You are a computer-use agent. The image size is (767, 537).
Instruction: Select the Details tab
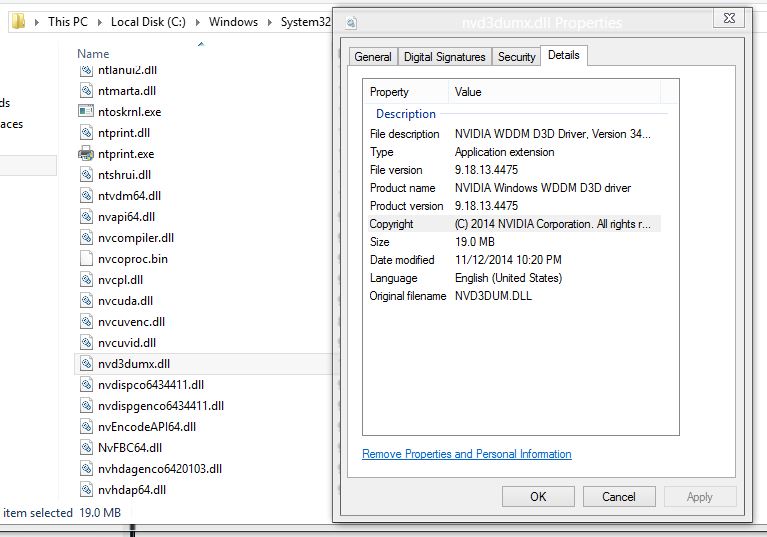pos(564,55)
